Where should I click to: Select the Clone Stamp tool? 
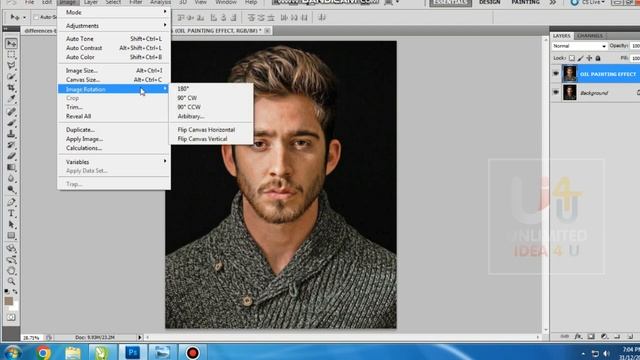point(11,134)
